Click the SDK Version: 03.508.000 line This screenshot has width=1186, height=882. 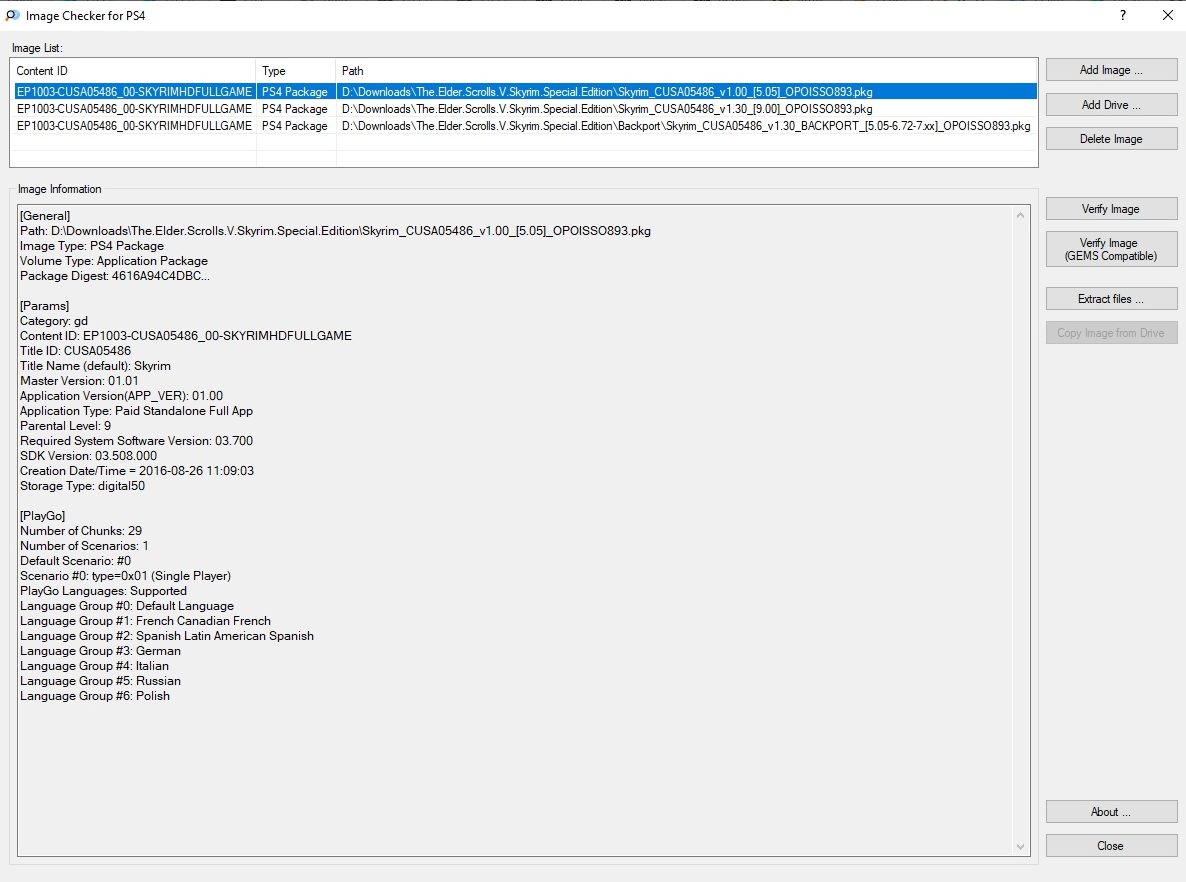[88, 456]
